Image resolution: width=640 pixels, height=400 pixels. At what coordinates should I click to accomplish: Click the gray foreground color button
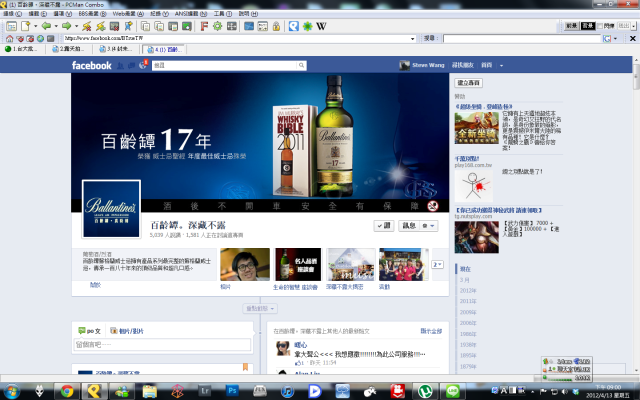point(572,26)
